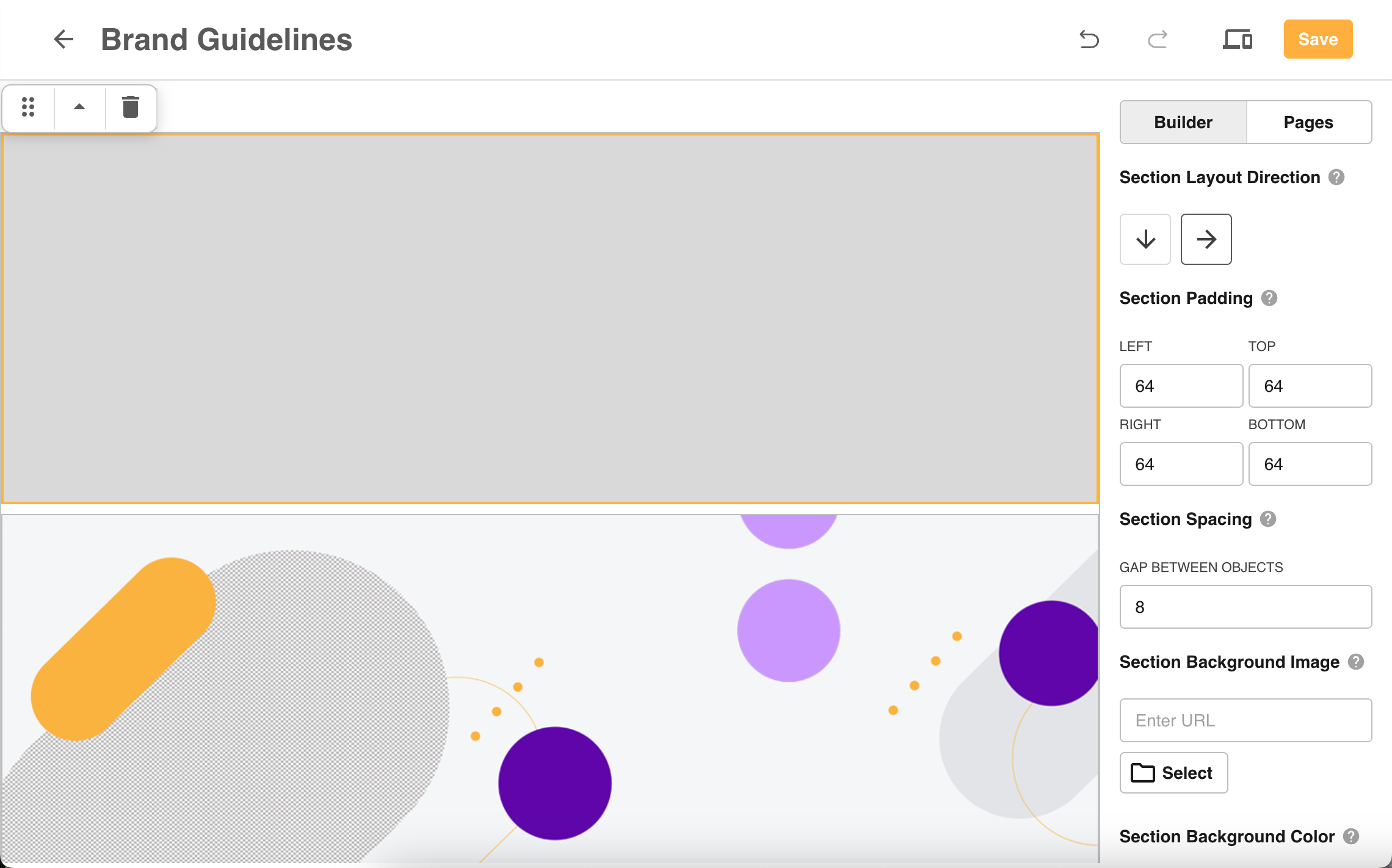The image size is (1392, 868).
Task: Go back using the left arrow
Action: click(x=63, y=40)
